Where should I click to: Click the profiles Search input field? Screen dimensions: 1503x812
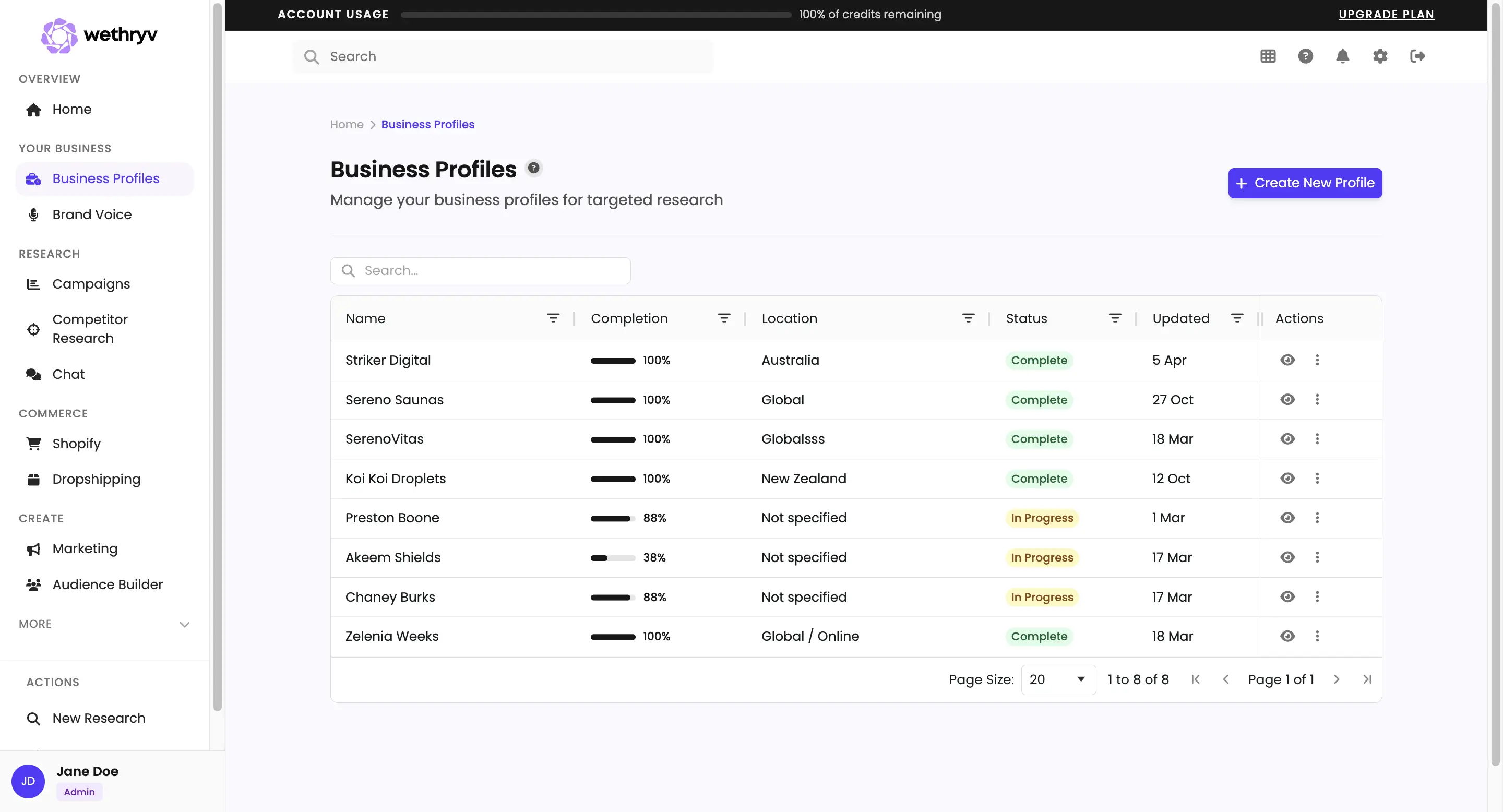point(480,270)
